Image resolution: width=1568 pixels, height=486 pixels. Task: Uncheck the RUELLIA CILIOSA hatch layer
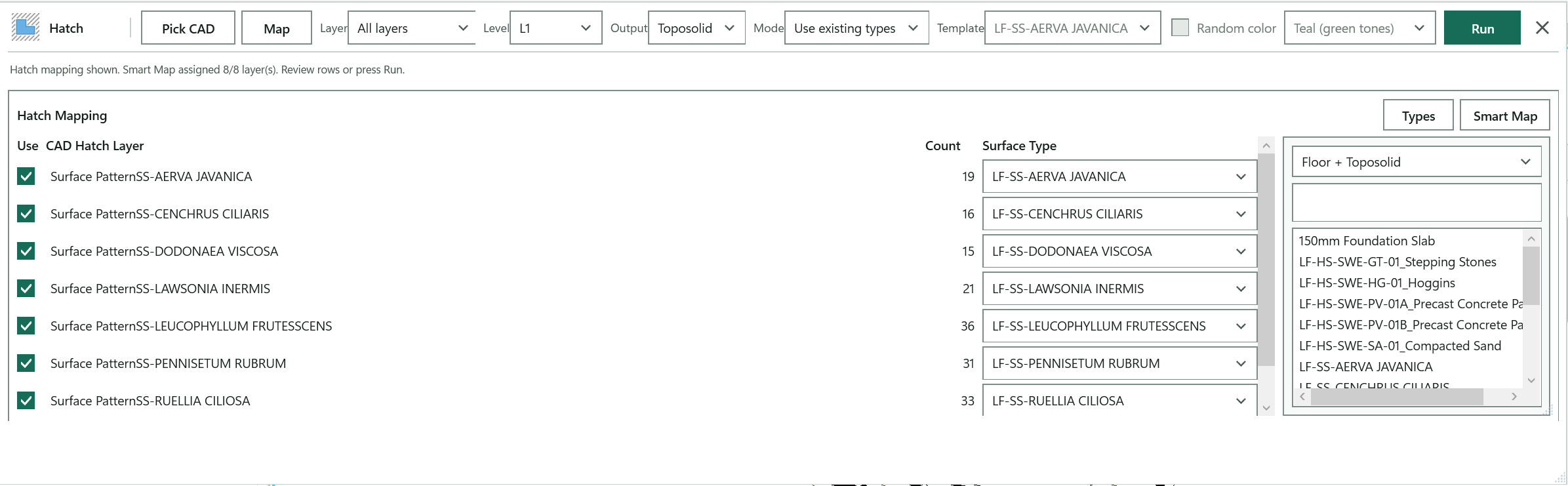(x=26, y=401)
